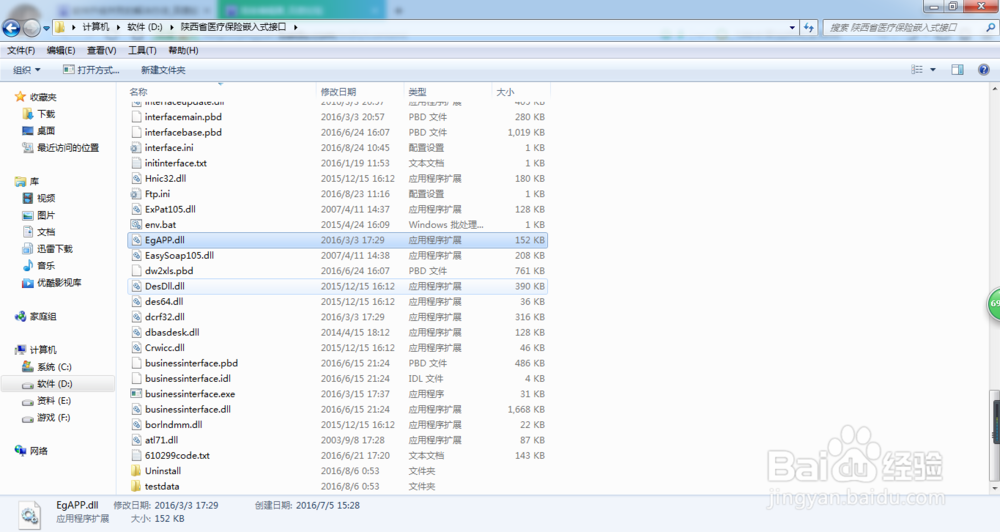Open the 编辑(E) menu
The width and height of the screenshot is (1000, 532).
(x=61, y=50)
